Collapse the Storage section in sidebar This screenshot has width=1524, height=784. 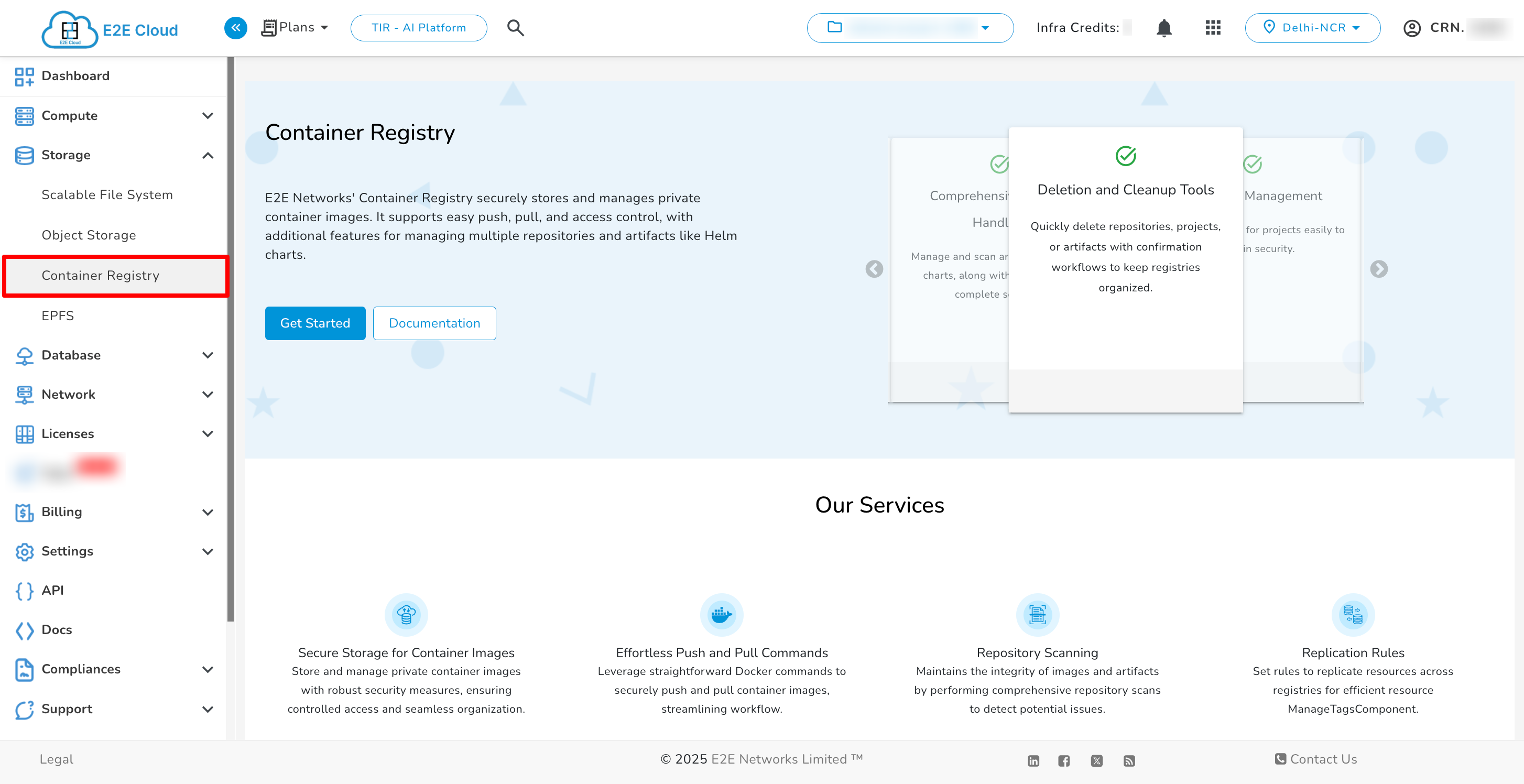tap(208, 155)
